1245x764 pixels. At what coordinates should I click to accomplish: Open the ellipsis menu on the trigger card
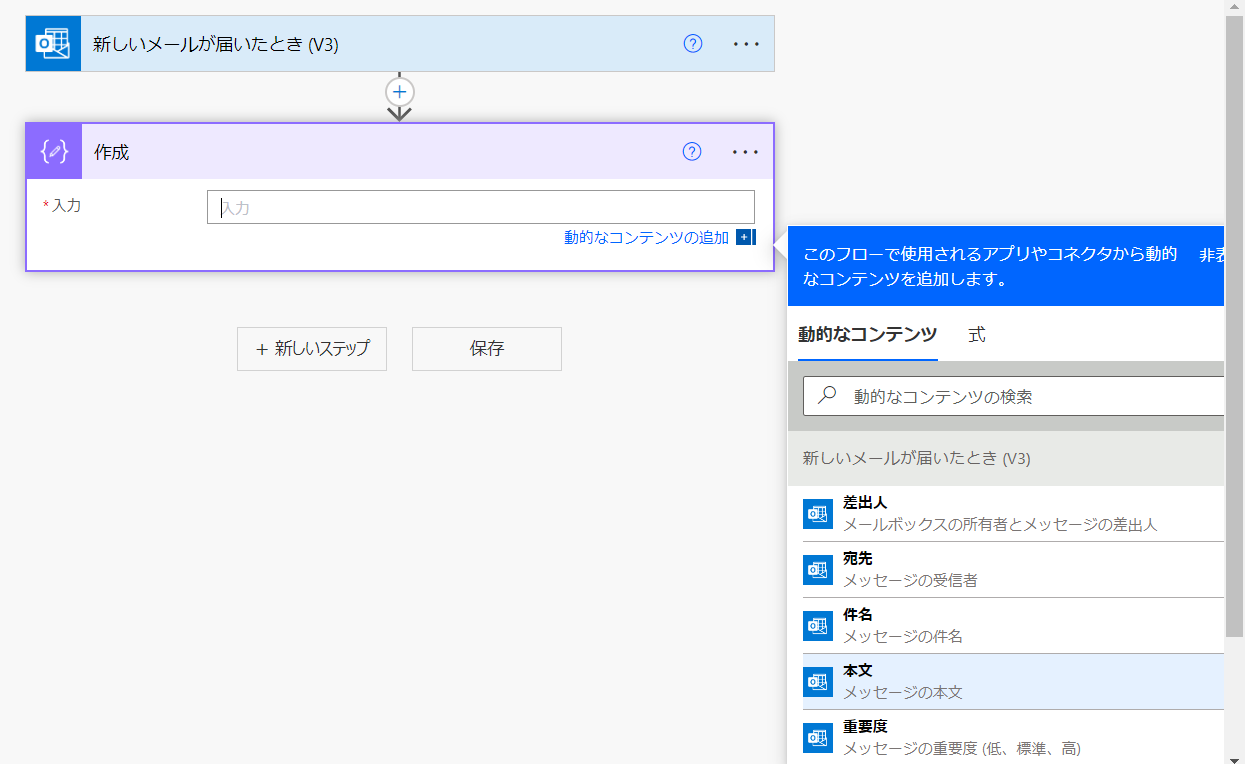(746, 44)
